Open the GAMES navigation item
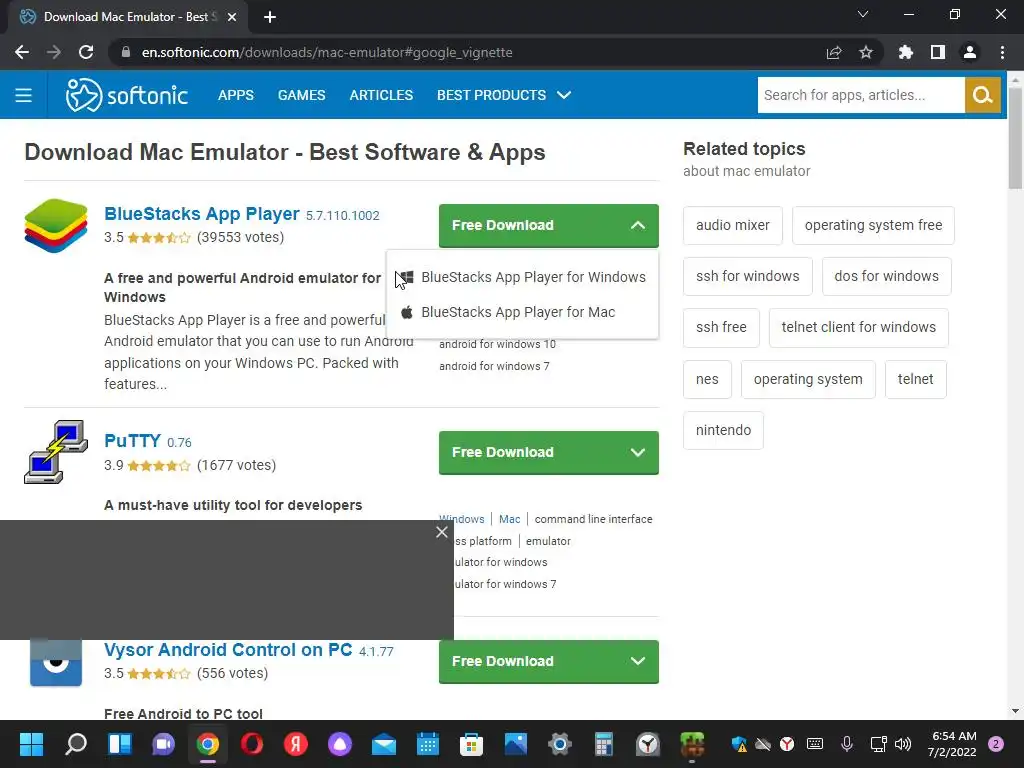 tap(302, 95)
